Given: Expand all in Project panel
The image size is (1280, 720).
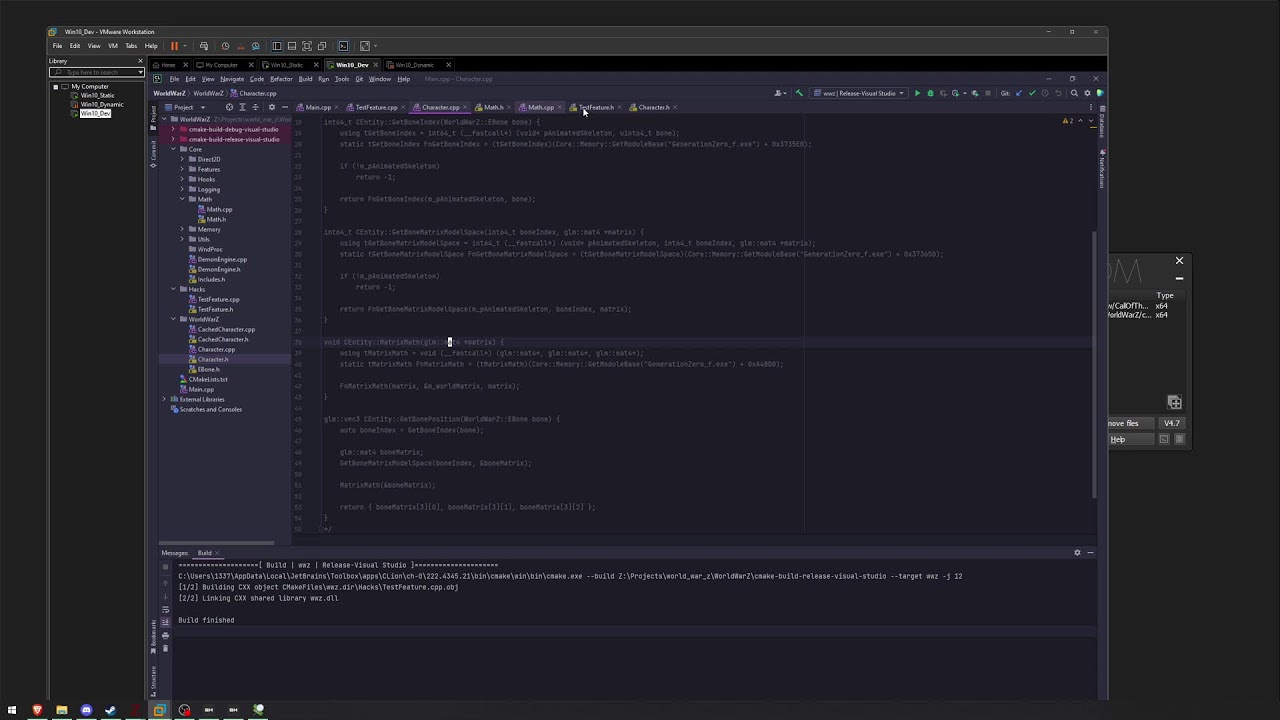Looking at the screenshot, I should 242,107.
